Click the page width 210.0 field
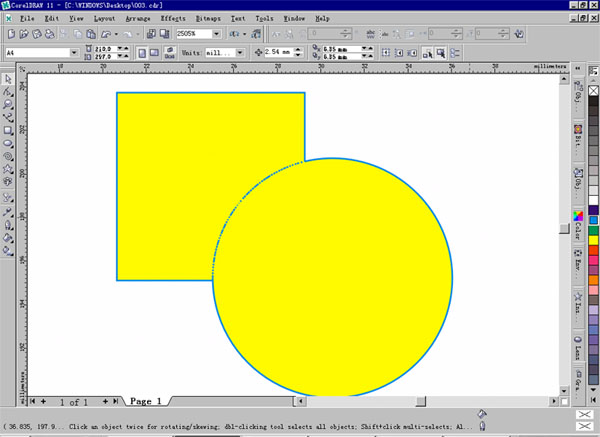 105,49
